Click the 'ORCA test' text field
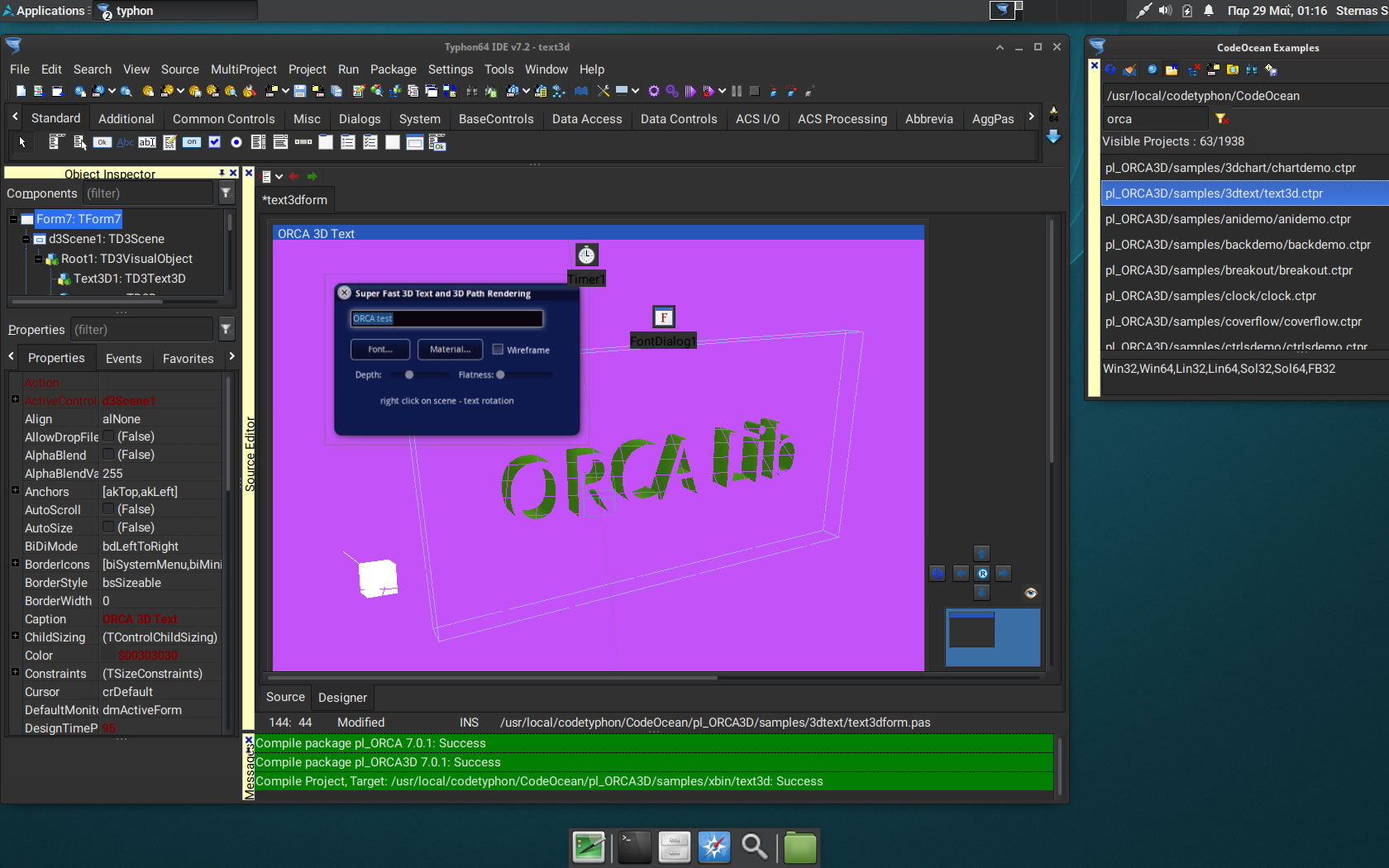Viewport: 1389px width, 868px height. coord(446,318)
